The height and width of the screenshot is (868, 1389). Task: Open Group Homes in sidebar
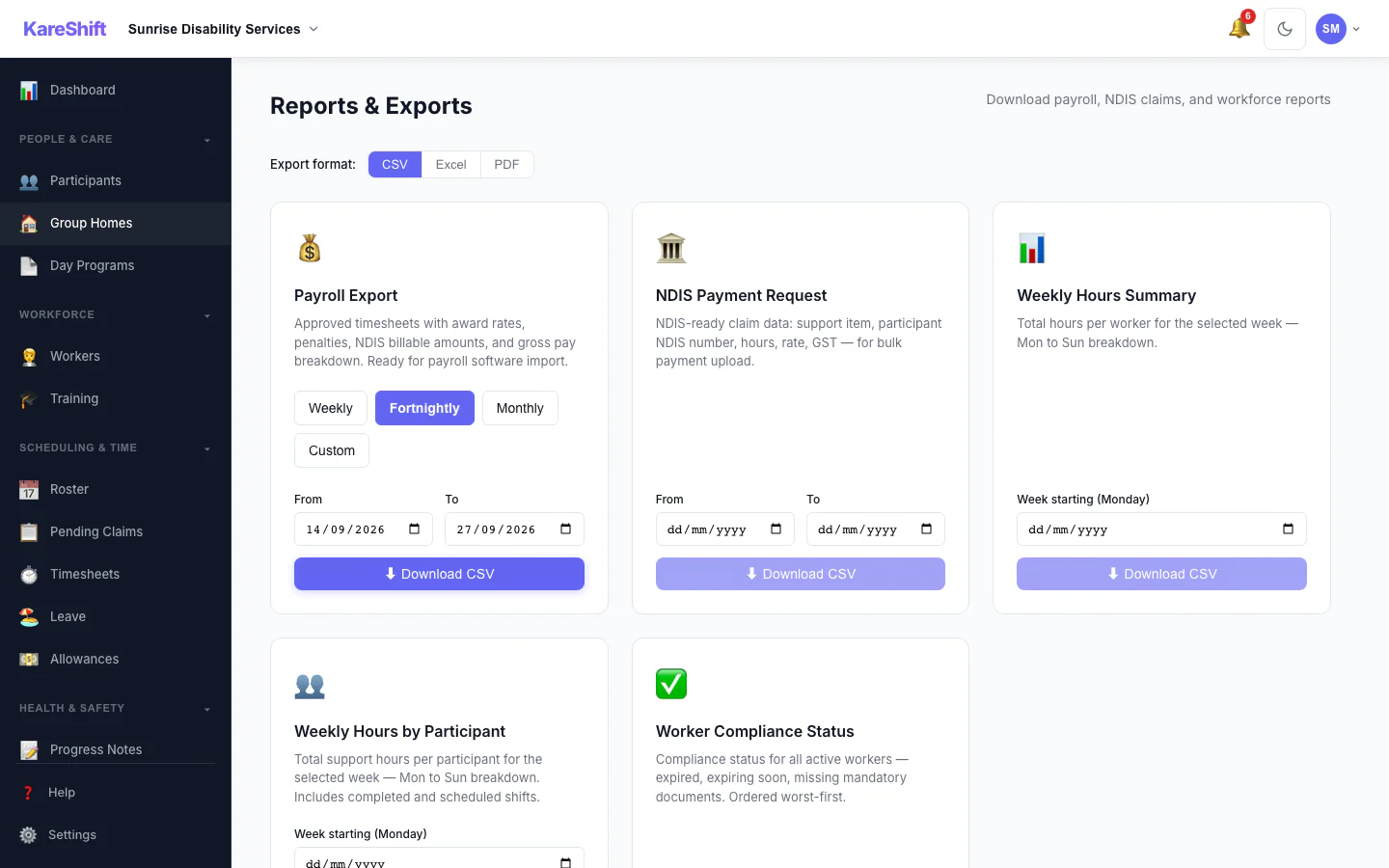click(116, 223)
